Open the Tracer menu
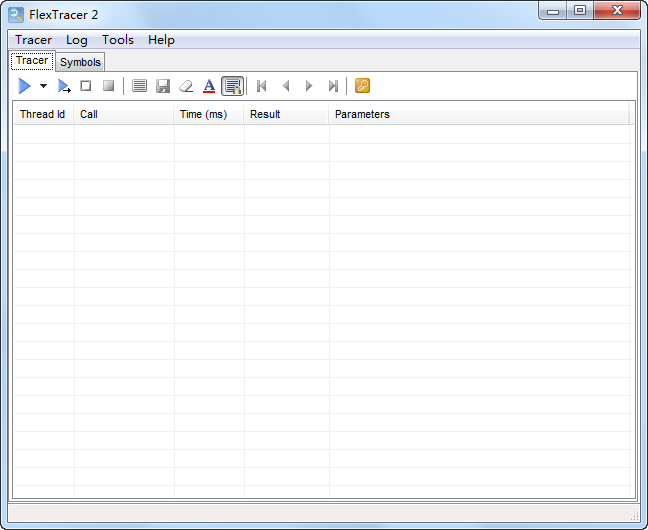The height and width of the screenshot is (530, 648). (x=33, y=40)
